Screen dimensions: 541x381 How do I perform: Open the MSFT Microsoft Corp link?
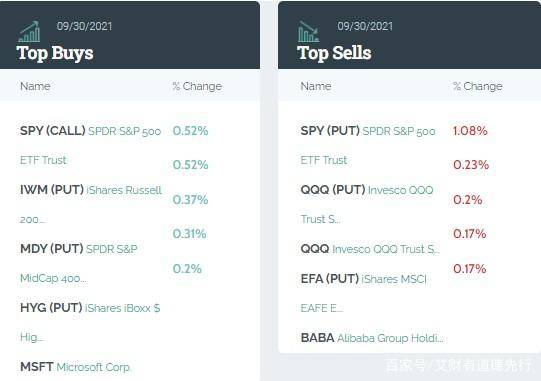coord(76,367)
